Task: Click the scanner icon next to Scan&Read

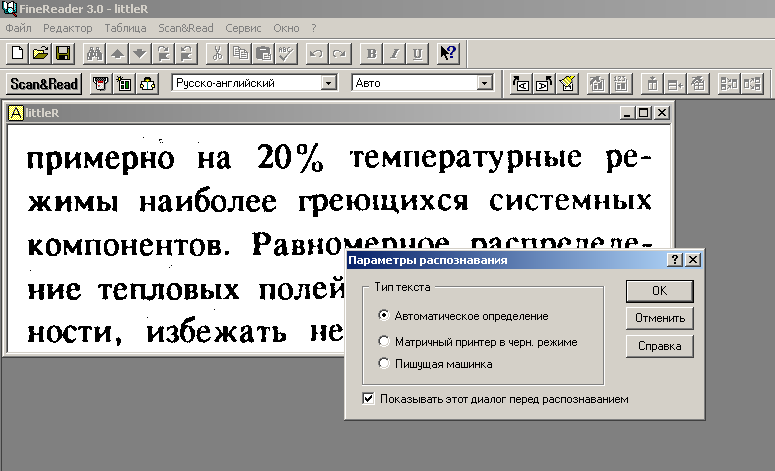Action: click(x=101, y=84)
